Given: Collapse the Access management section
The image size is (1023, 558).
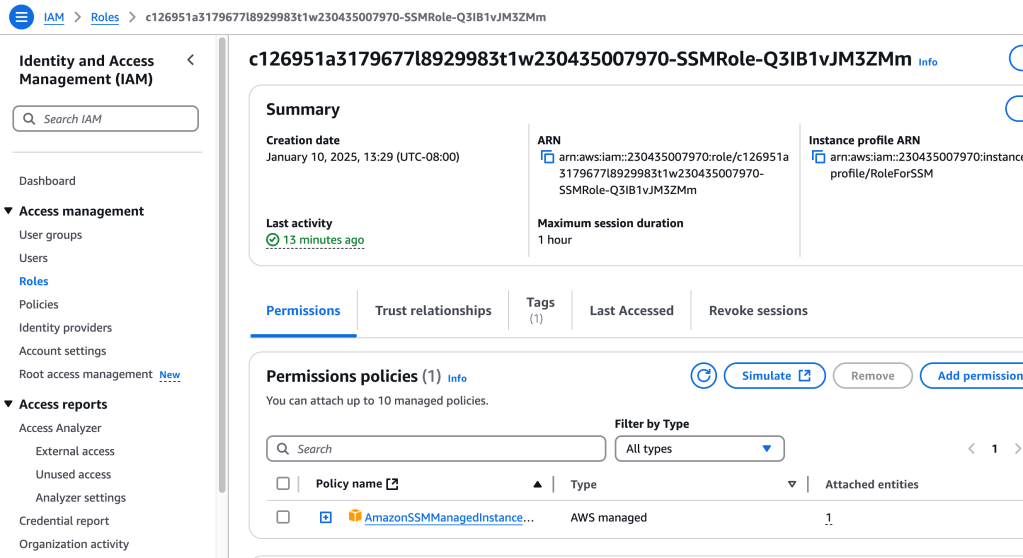Looking at the screenshot, I should coord(9,211).
